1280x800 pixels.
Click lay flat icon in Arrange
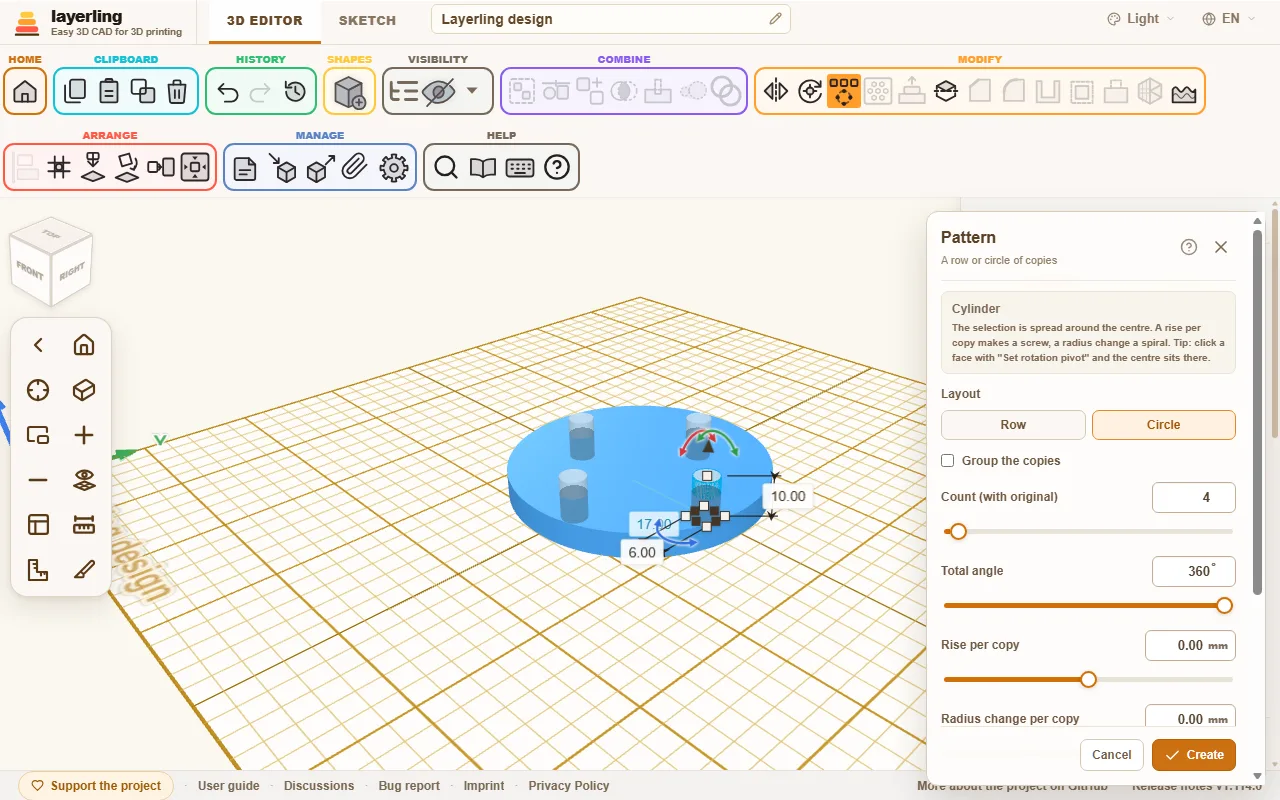[127, 167]
